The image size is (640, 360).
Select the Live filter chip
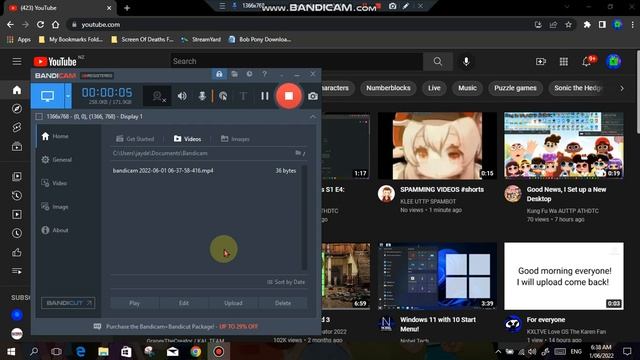tap(434, 88)
